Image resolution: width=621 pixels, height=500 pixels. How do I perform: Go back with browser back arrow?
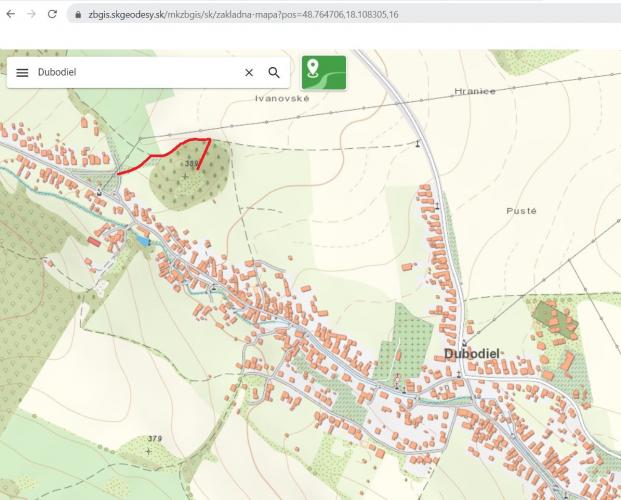(x=11, y=14)
